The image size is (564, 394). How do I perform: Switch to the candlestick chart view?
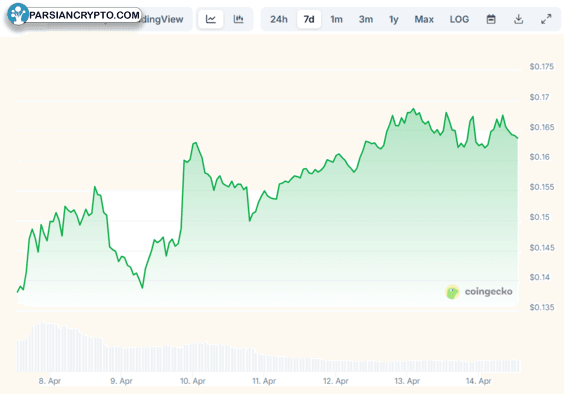[x=238, y=19]
